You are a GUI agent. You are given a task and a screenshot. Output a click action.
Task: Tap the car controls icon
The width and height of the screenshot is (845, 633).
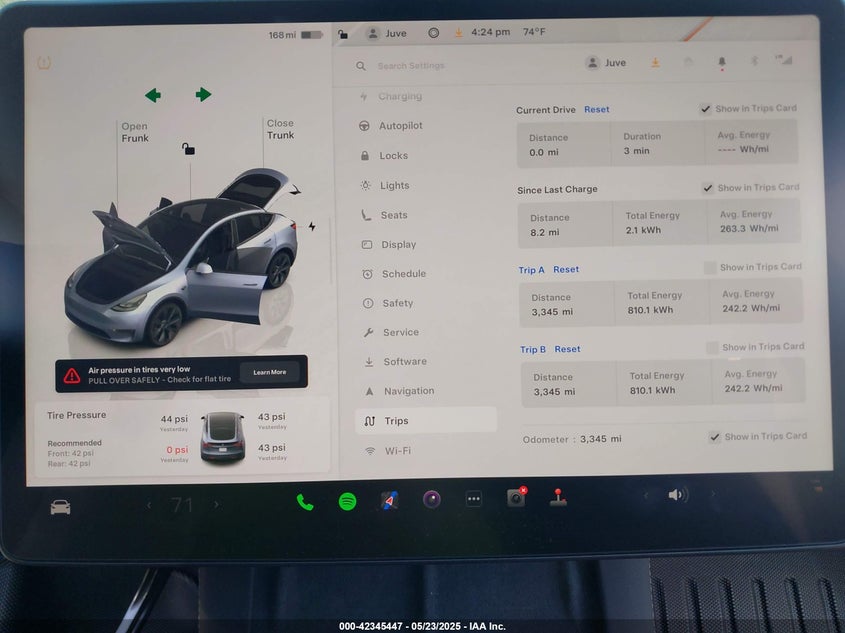[61, 507]
